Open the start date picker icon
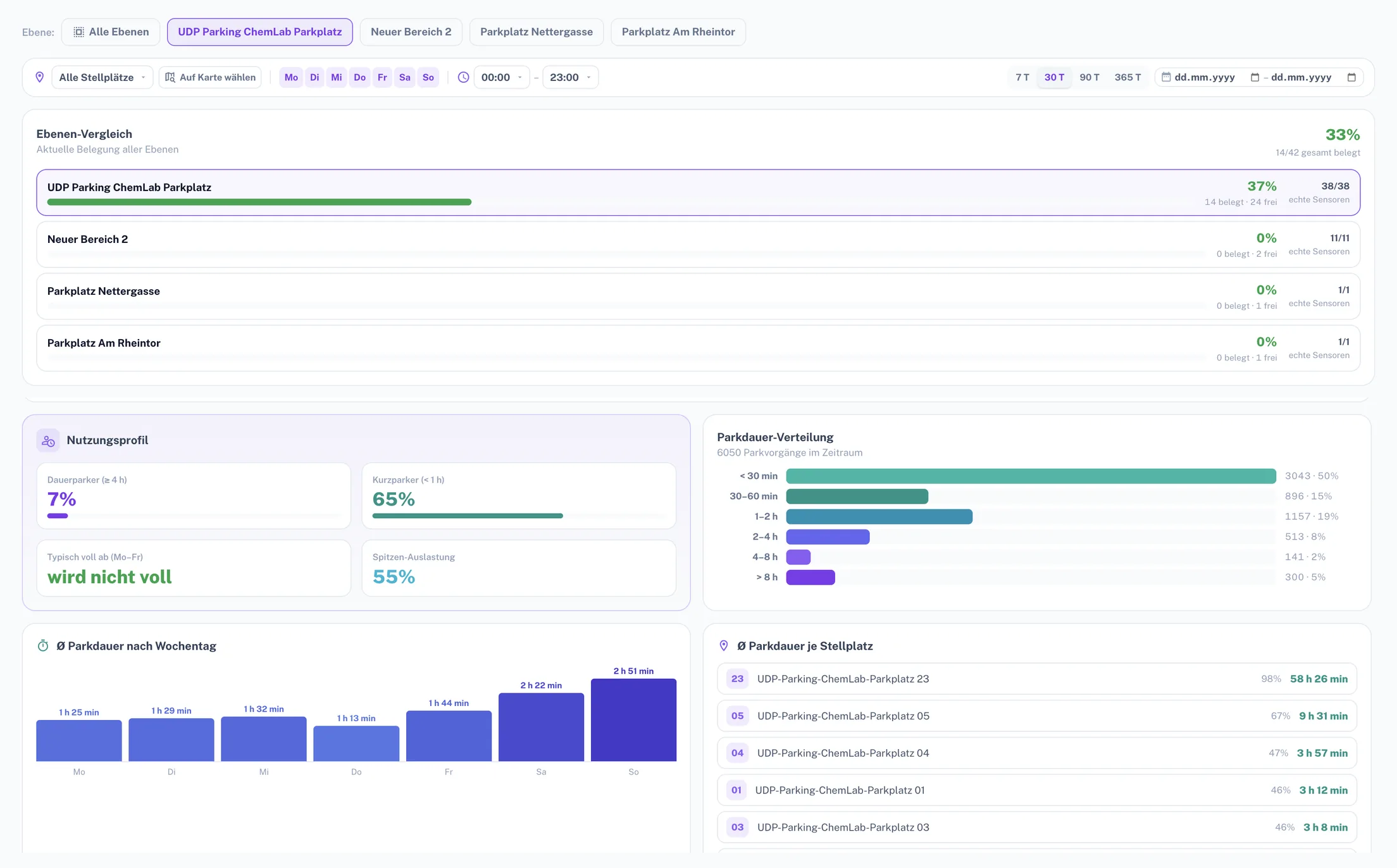Image resolution: width=1397 pixels, height=868 pixels. coord(1255,77)
